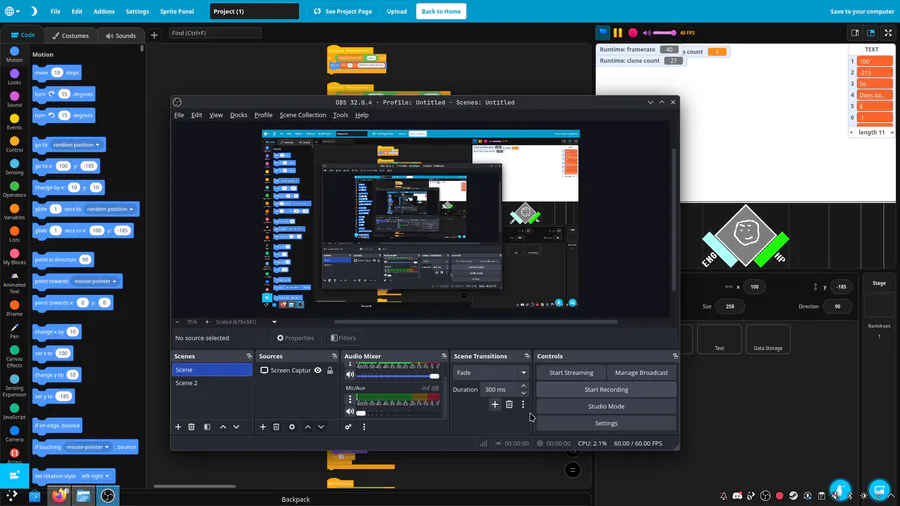This screenshot has height=506, width=900.
Task: Pop out the Audio Mixer dock
Action: 444,356
